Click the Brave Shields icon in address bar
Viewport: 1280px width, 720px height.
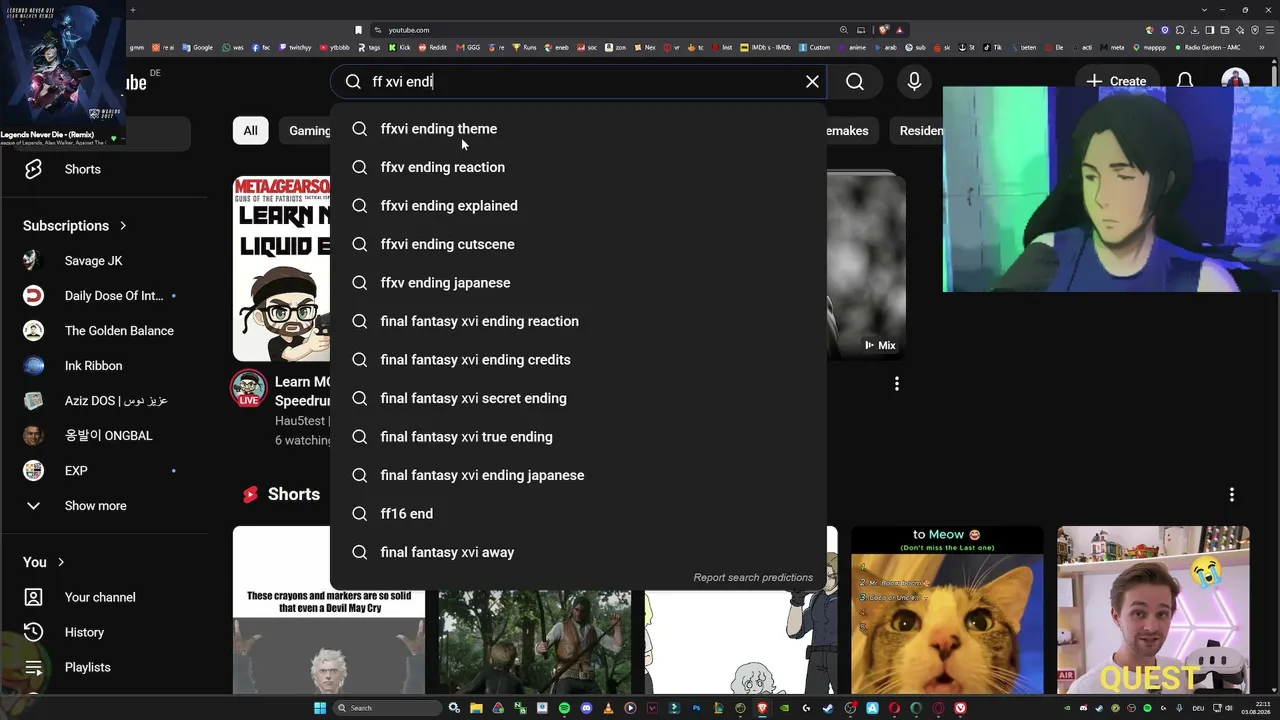pos(883,30)
